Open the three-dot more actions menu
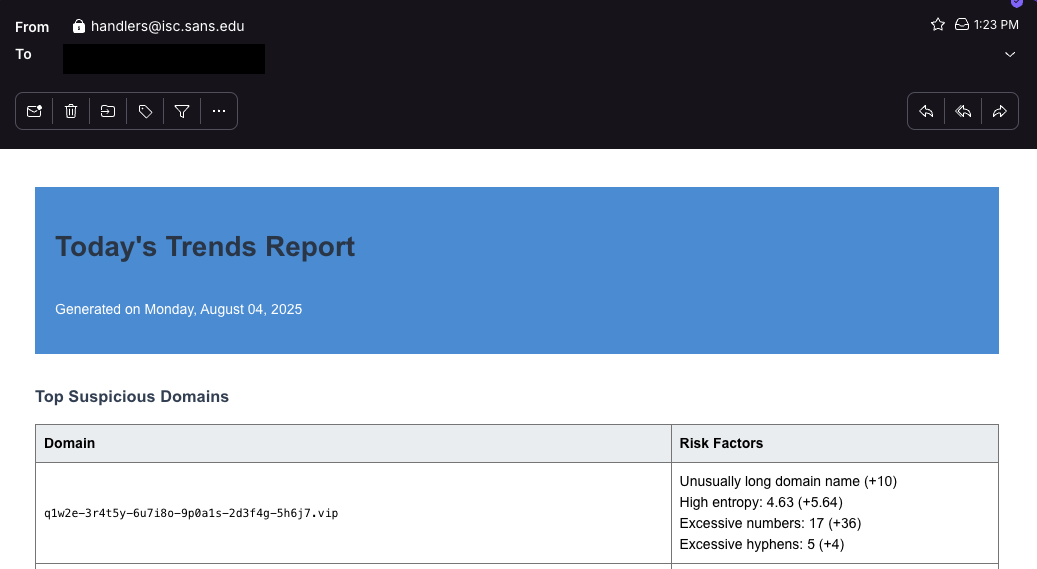 pos(219,112)
